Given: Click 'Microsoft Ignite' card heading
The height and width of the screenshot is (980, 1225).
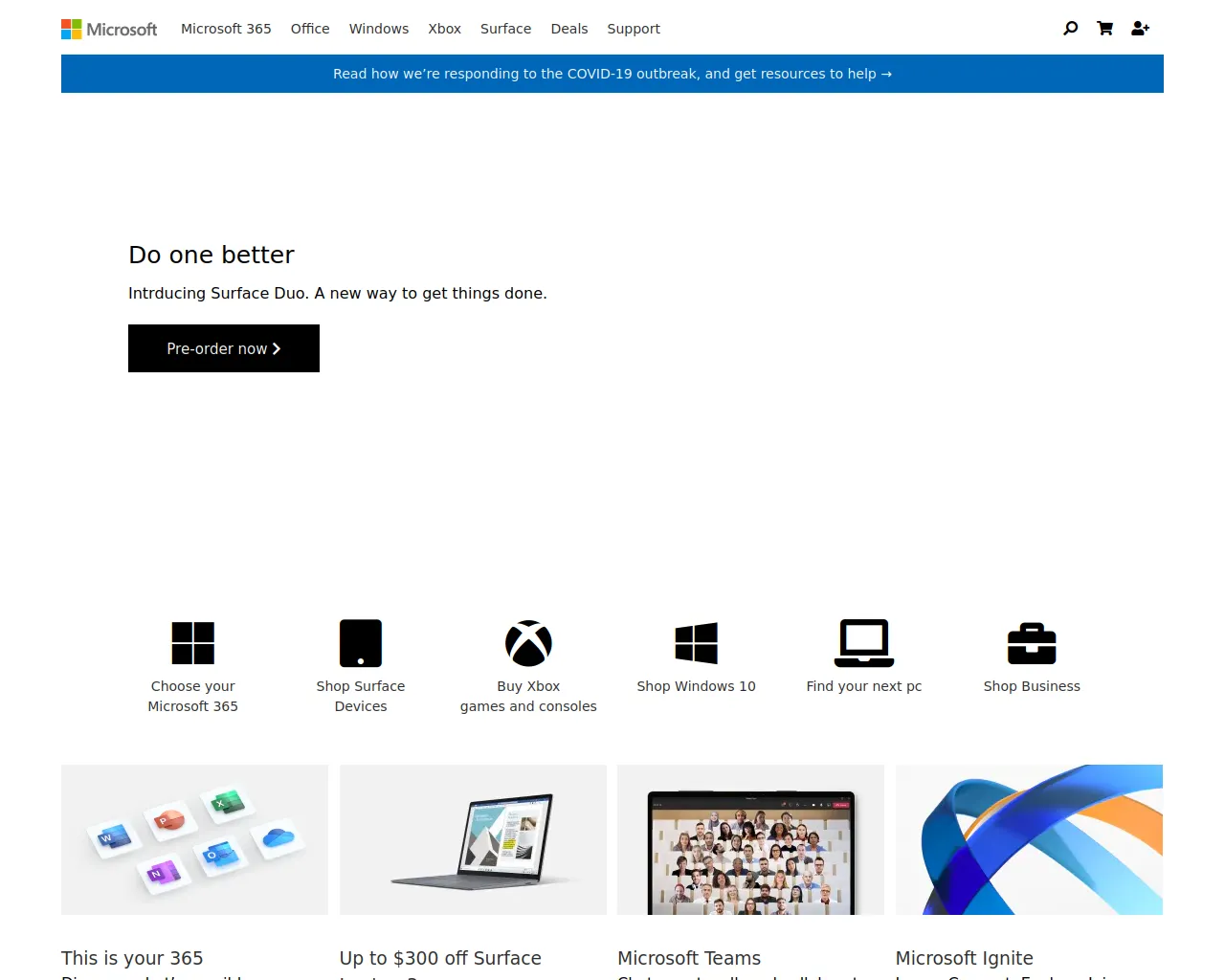Looking at the screenshot, I should (x=965, y=958).
